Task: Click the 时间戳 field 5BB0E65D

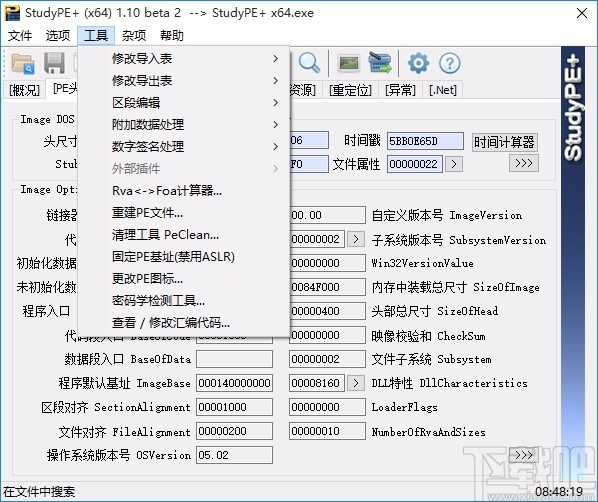Action: pyautogui.click(x=425, y=141)
